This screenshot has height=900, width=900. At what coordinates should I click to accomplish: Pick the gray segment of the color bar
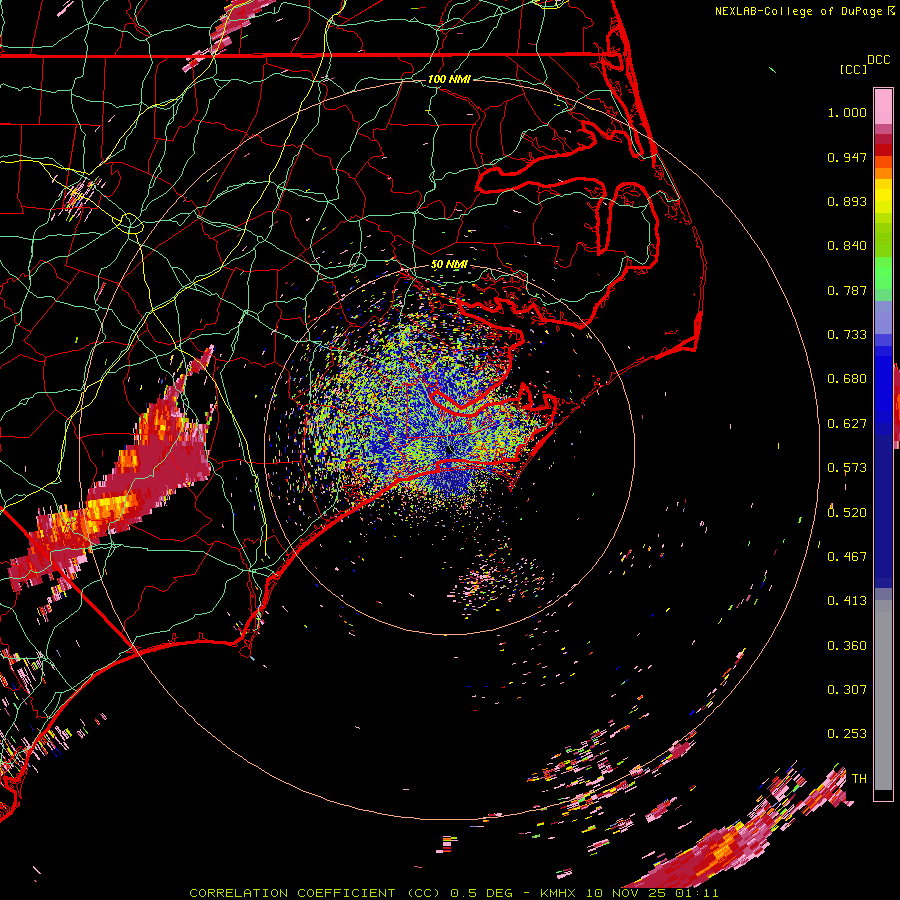point(883,695)
